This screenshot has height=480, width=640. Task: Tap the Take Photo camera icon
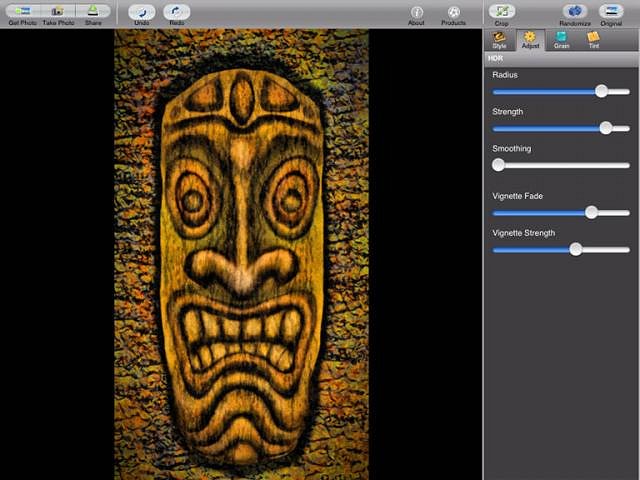tap(57, 12)
